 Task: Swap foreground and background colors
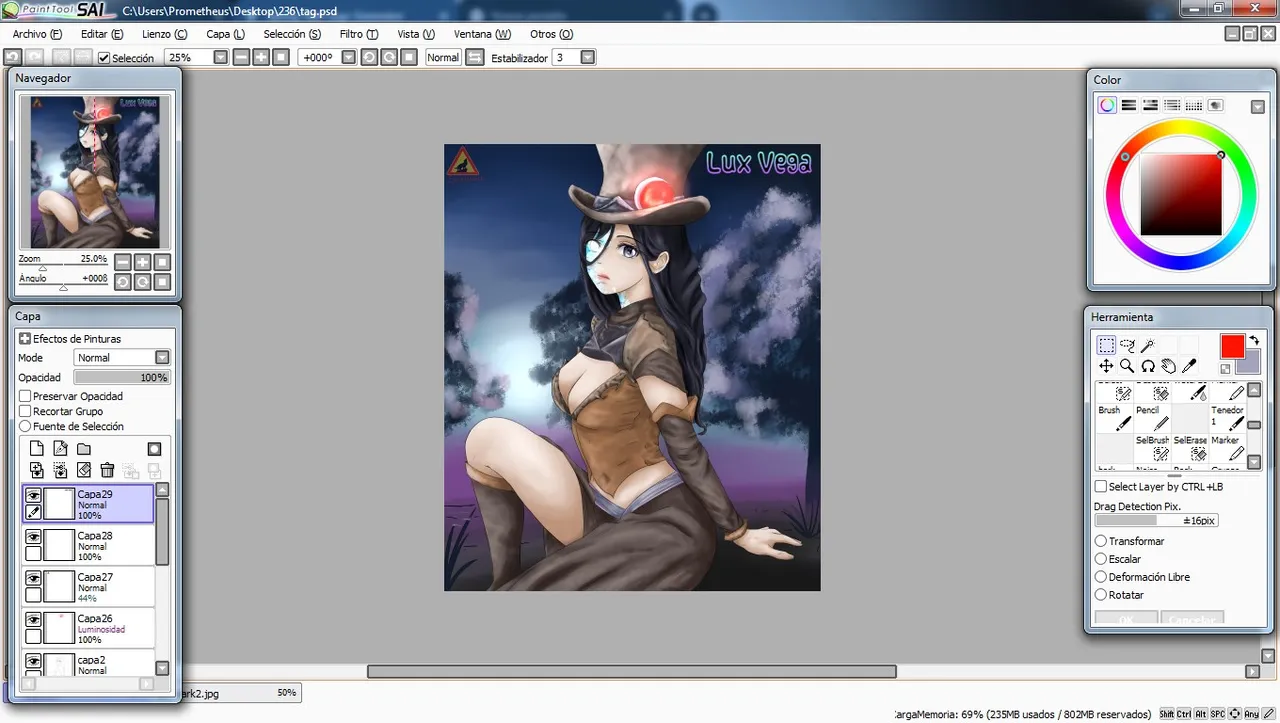pyautogui.click(x=1254, y=341)
